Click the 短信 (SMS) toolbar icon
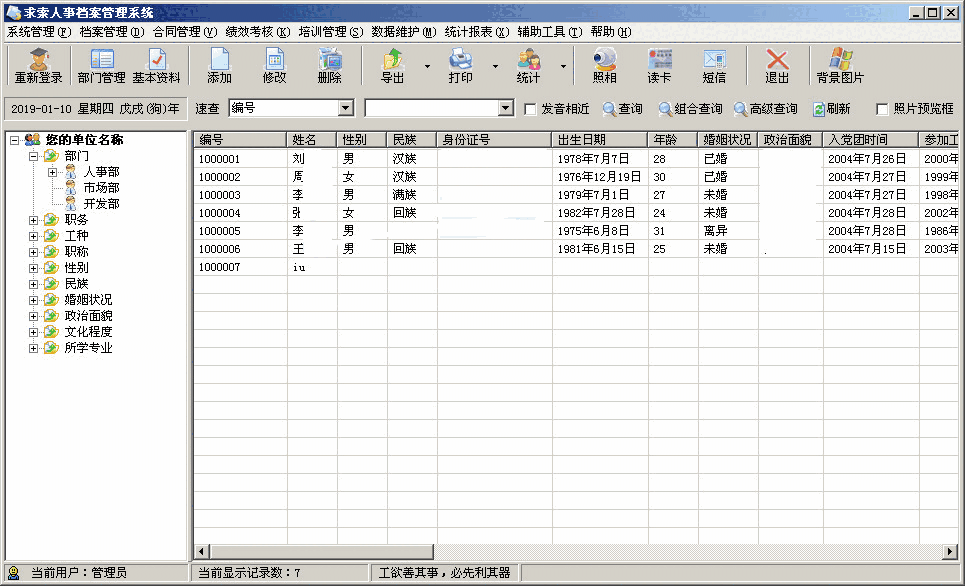 coord(714,65)
